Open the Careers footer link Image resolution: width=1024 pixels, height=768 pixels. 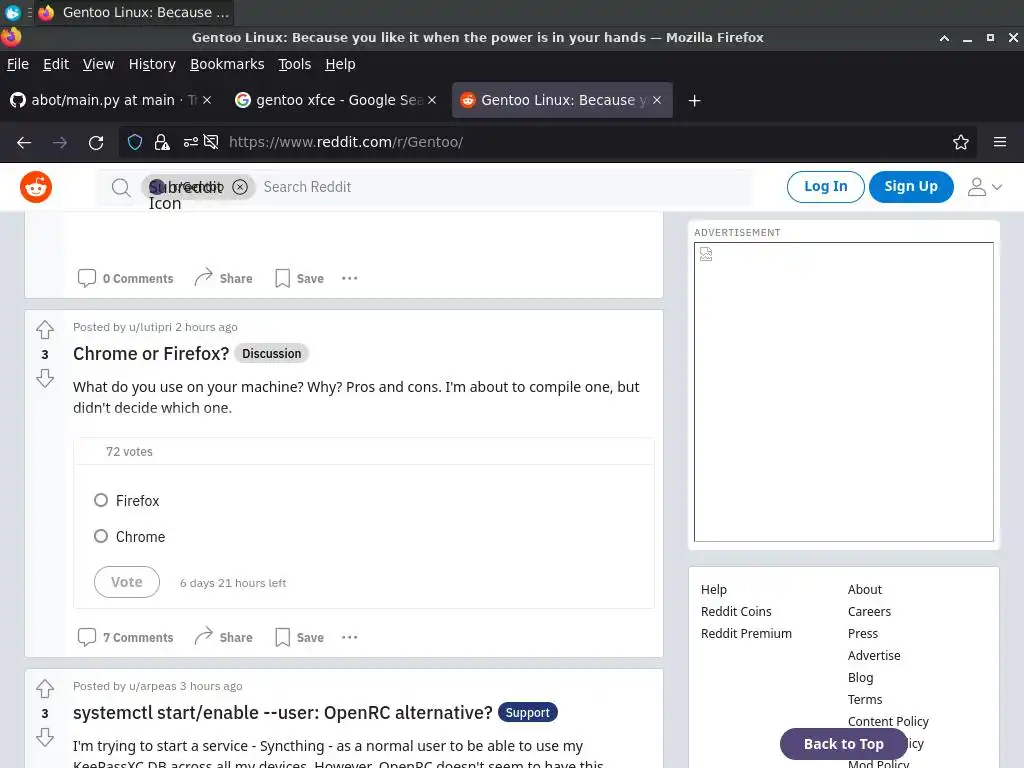869,611
